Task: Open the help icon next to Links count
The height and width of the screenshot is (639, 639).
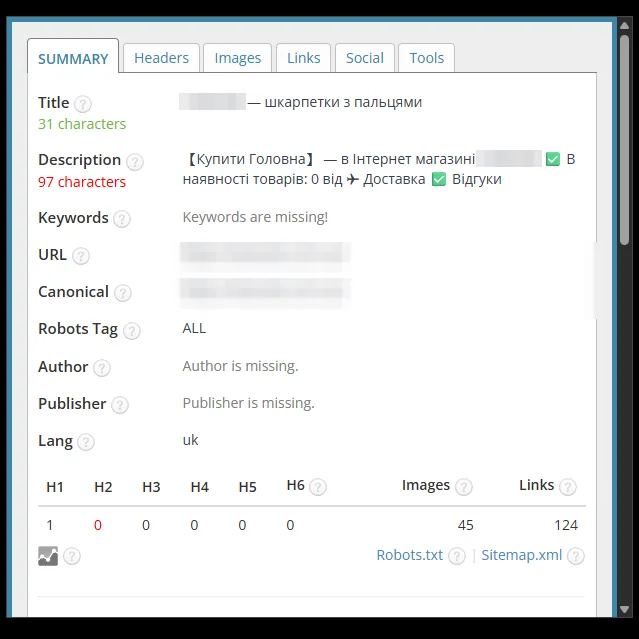Action: 568,487
